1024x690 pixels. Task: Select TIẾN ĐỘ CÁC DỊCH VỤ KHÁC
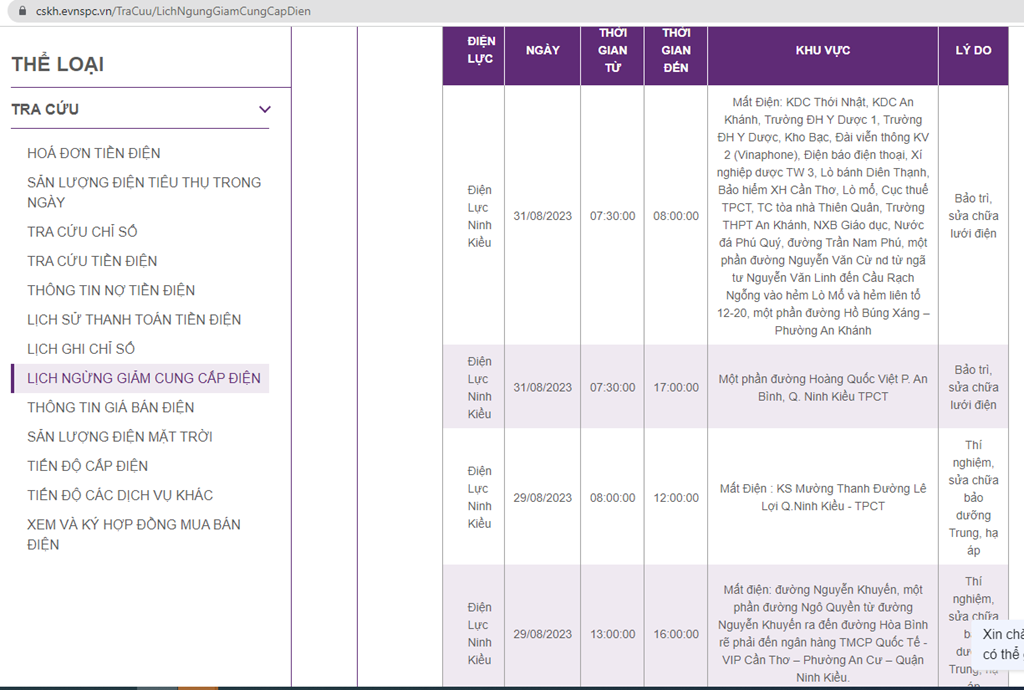[120, 495]
